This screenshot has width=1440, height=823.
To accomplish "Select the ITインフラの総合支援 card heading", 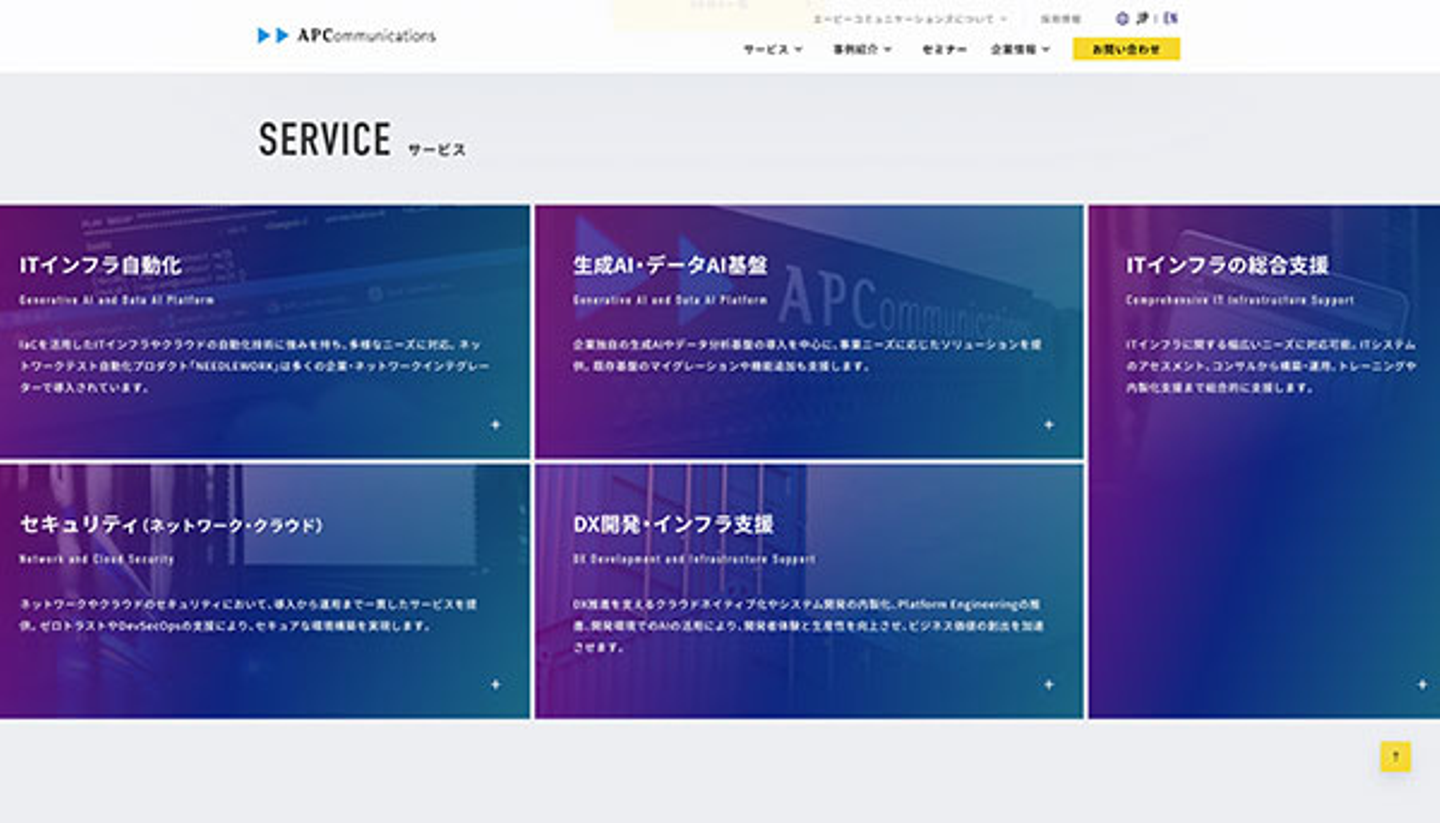I will tap(1227, 265).
